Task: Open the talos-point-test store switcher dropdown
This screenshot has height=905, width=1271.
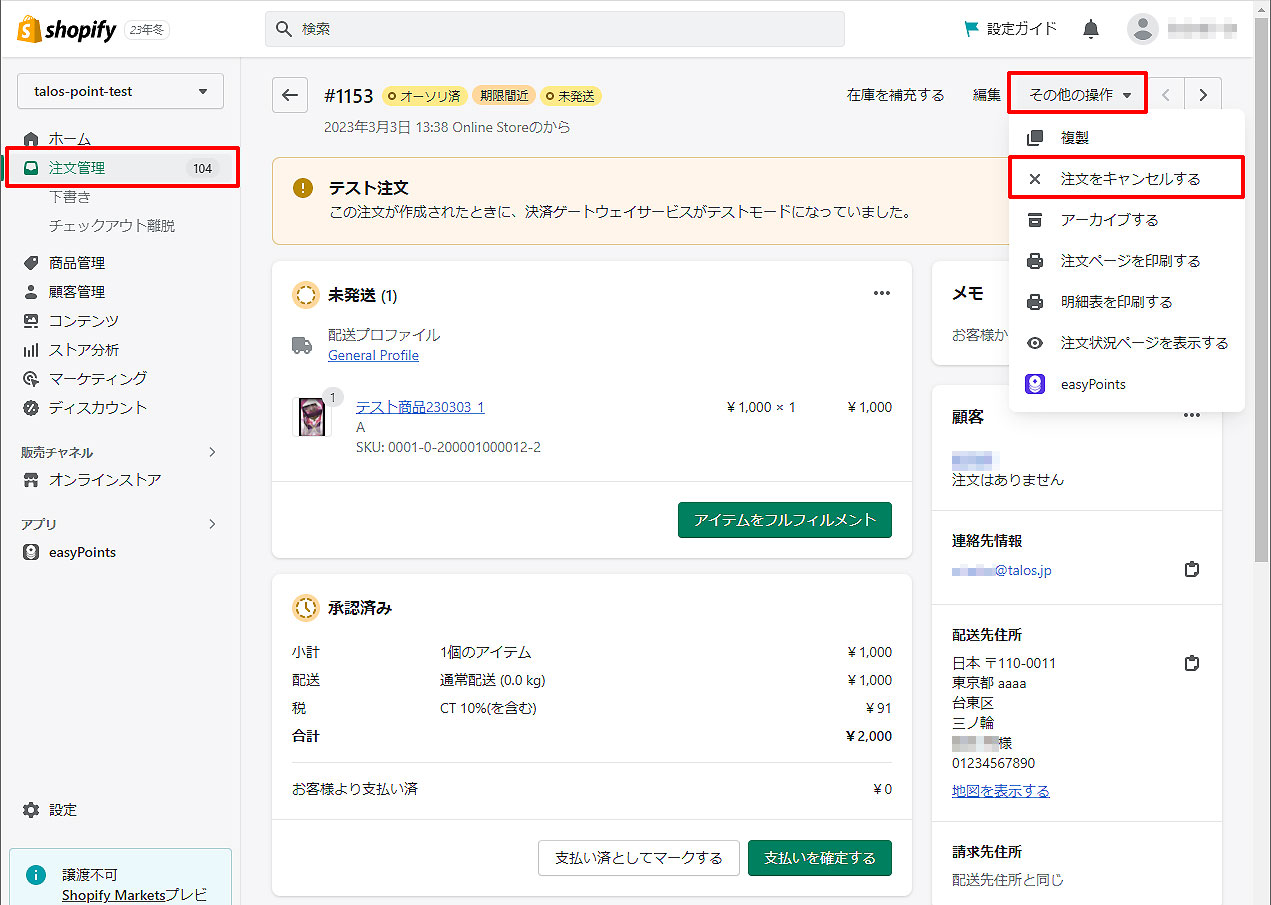Action: [120, 91]
